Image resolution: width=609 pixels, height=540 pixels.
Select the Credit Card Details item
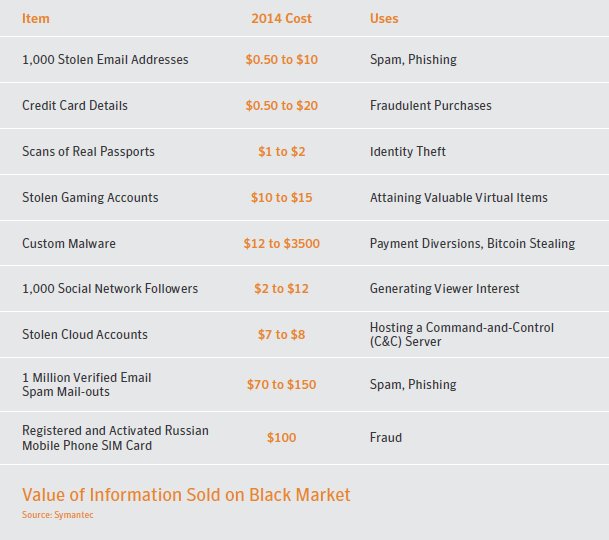[x=75, y=105]
